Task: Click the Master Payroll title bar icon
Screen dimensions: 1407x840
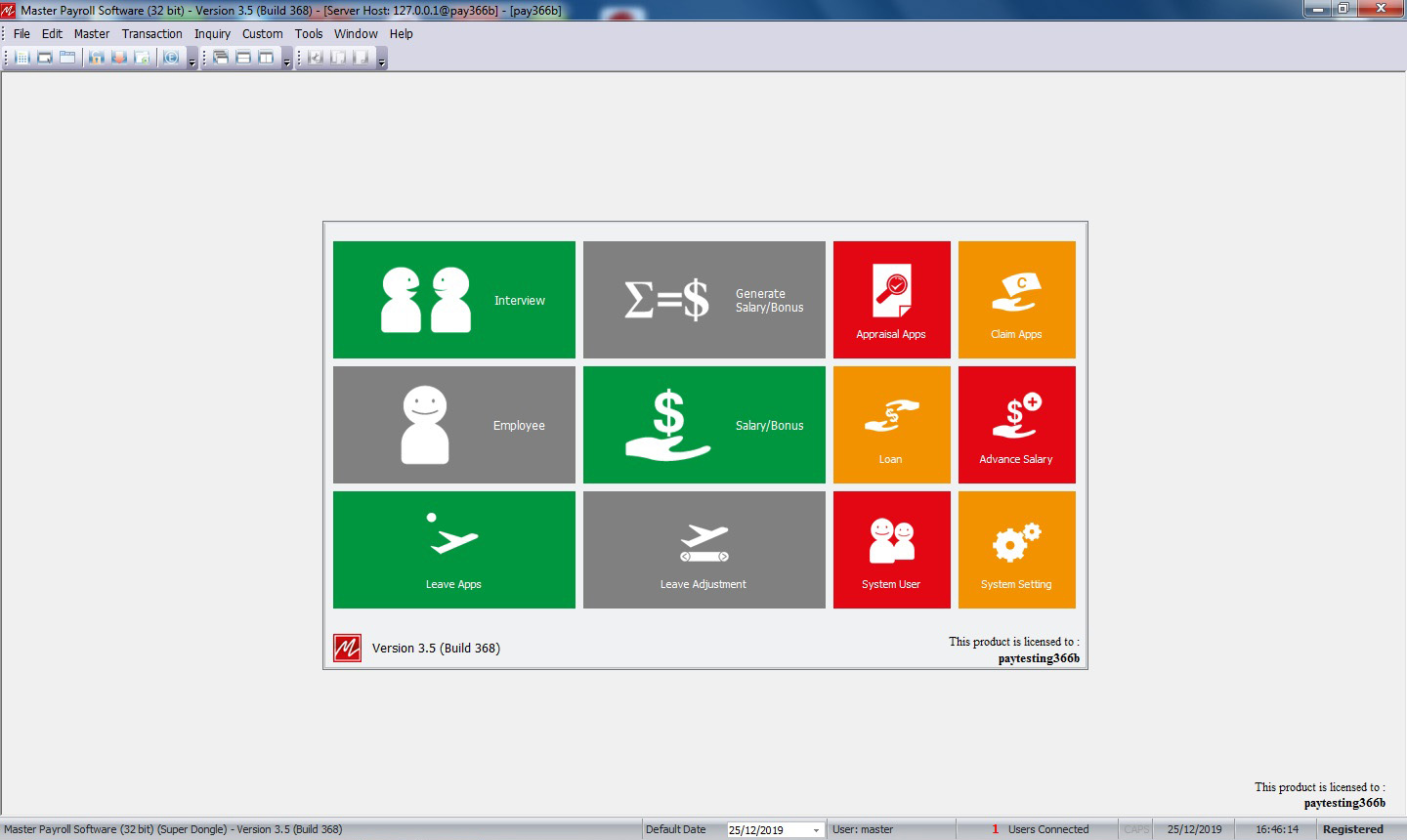Action: point(9,10)
